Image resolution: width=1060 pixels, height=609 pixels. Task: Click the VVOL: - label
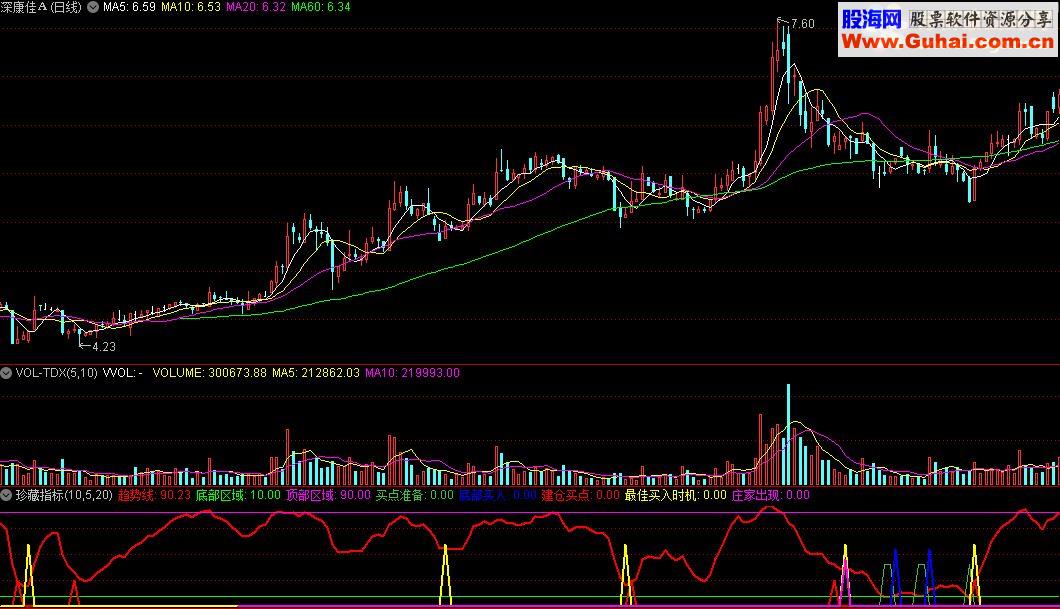click(x=122, y=373)
